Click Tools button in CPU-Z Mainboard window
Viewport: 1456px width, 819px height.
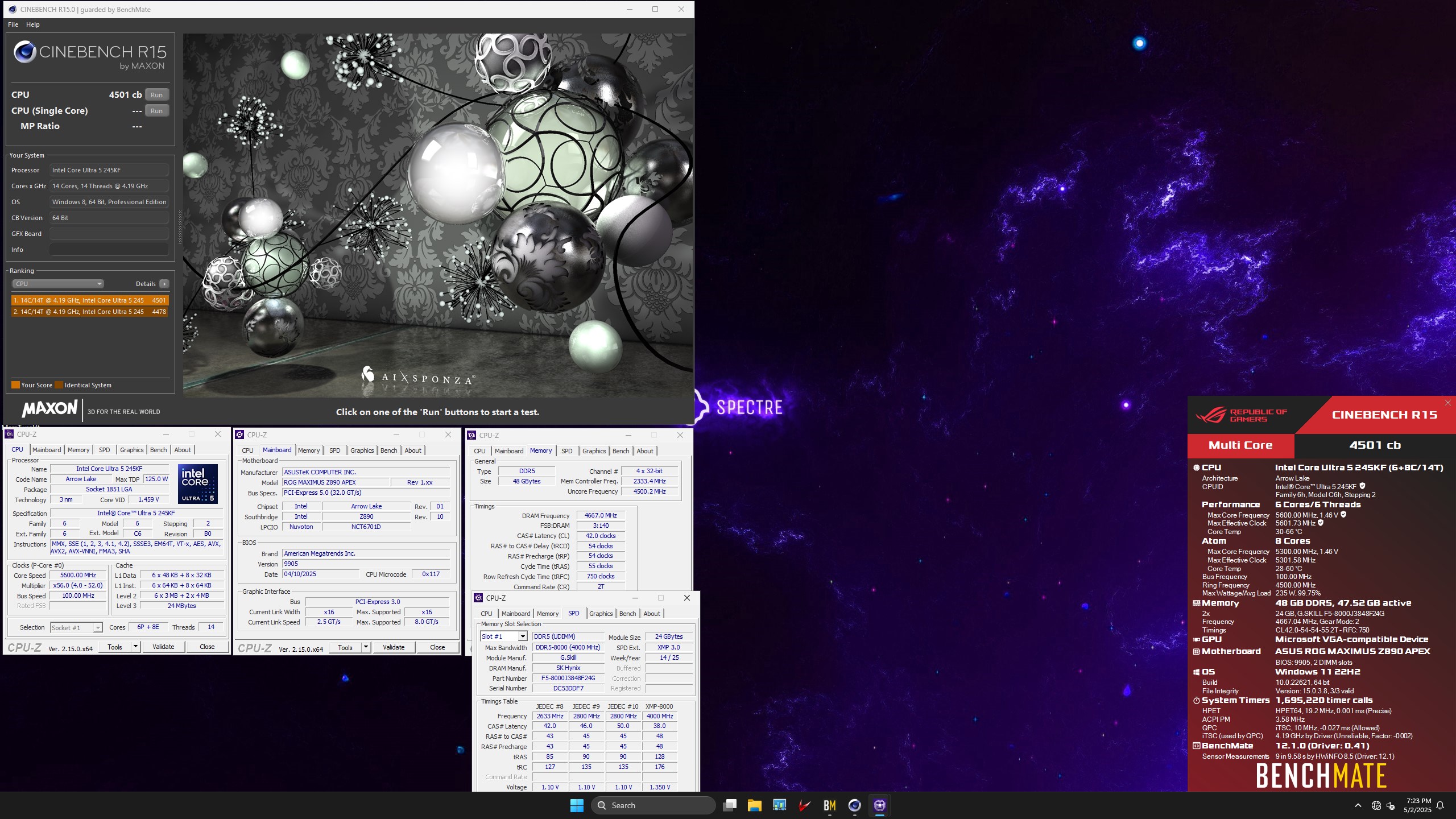[345, 647]
